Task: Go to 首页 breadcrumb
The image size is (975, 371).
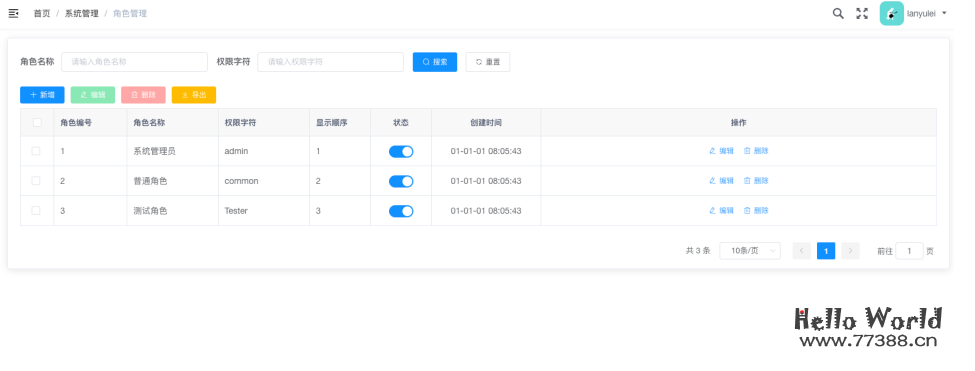Action: 42,13
